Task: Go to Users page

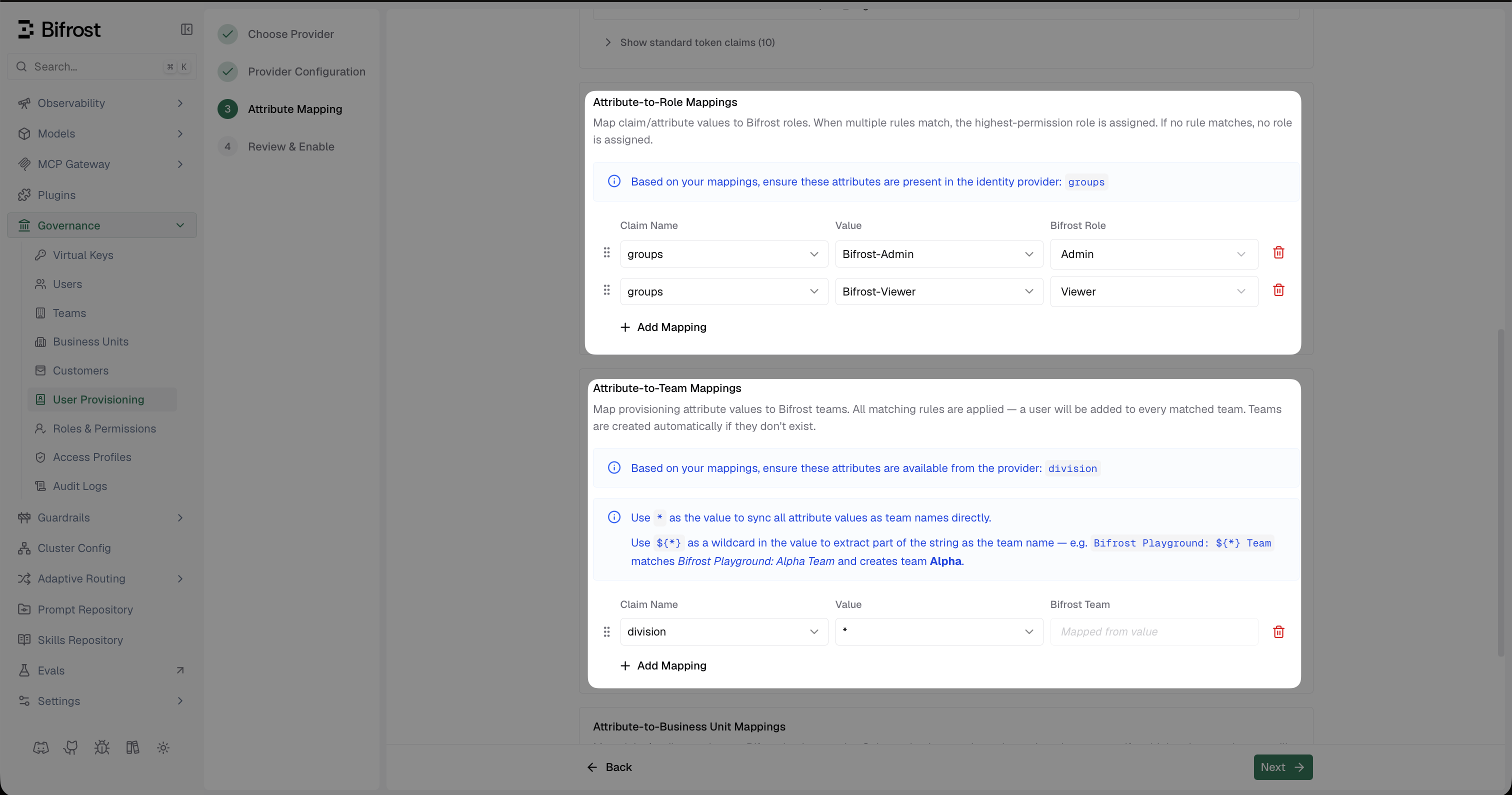Action: tap(102, 284)
